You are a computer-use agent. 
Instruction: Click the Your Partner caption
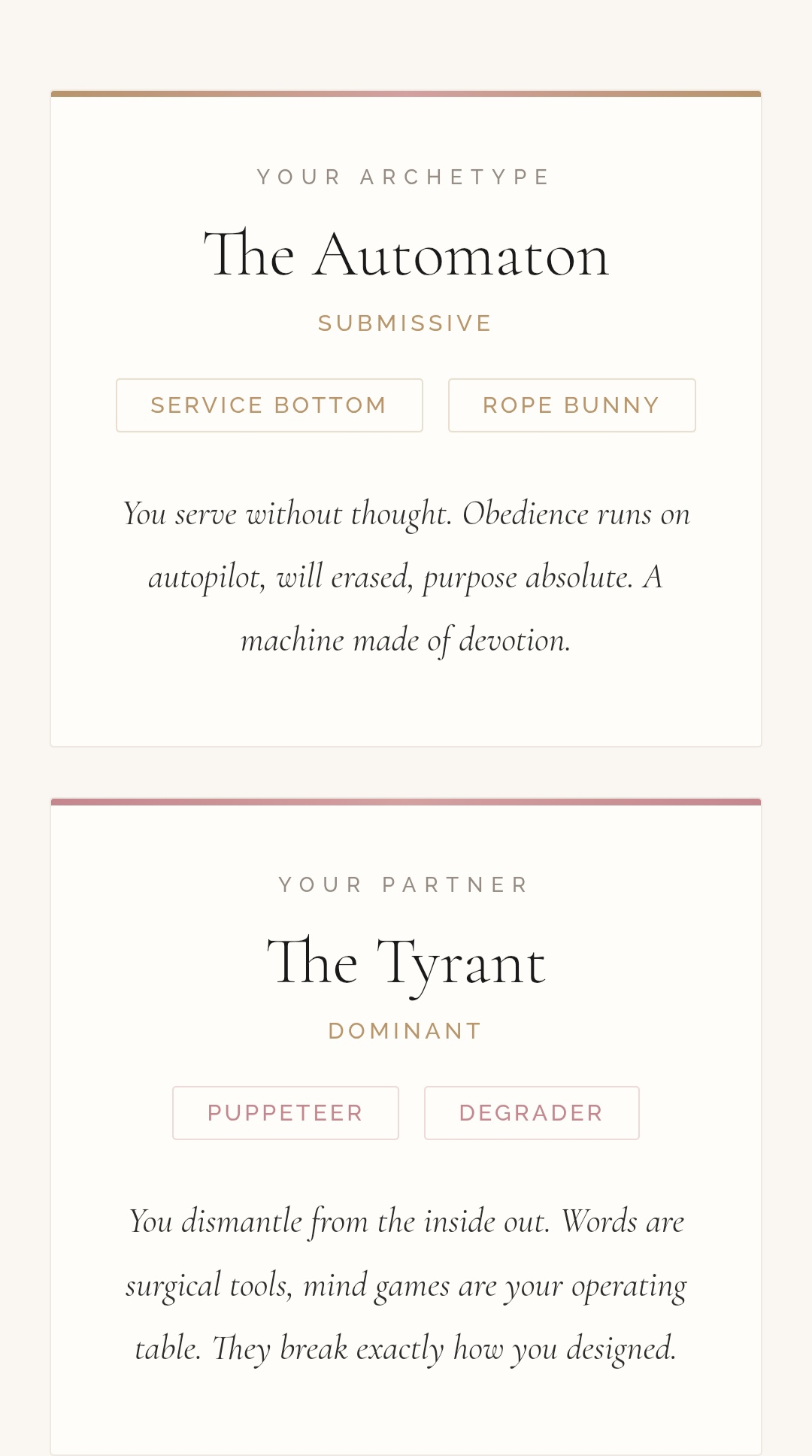[x=404, y=884]
